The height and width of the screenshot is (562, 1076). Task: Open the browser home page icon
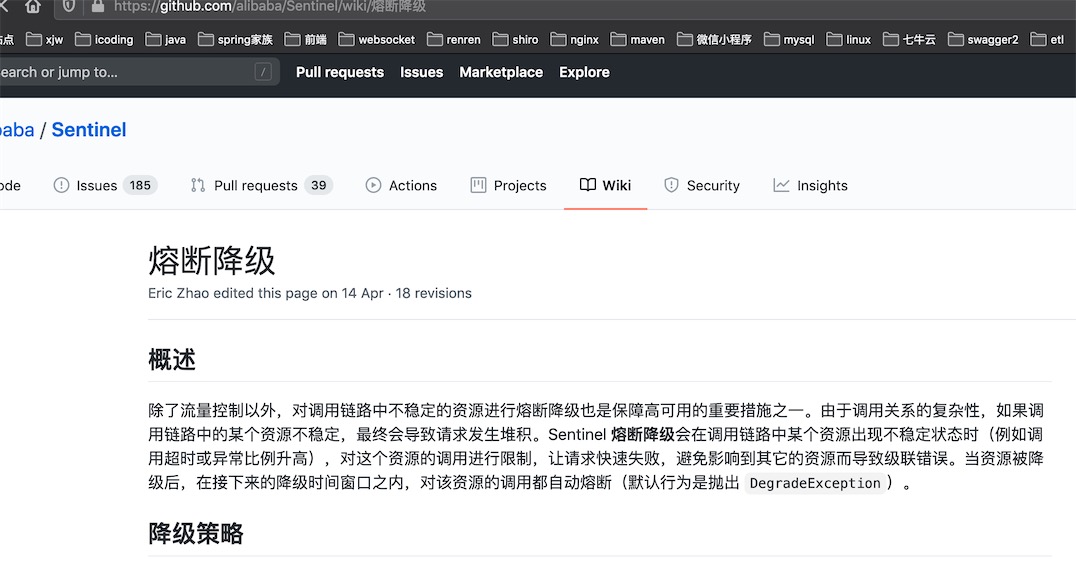tap(32, 6)
